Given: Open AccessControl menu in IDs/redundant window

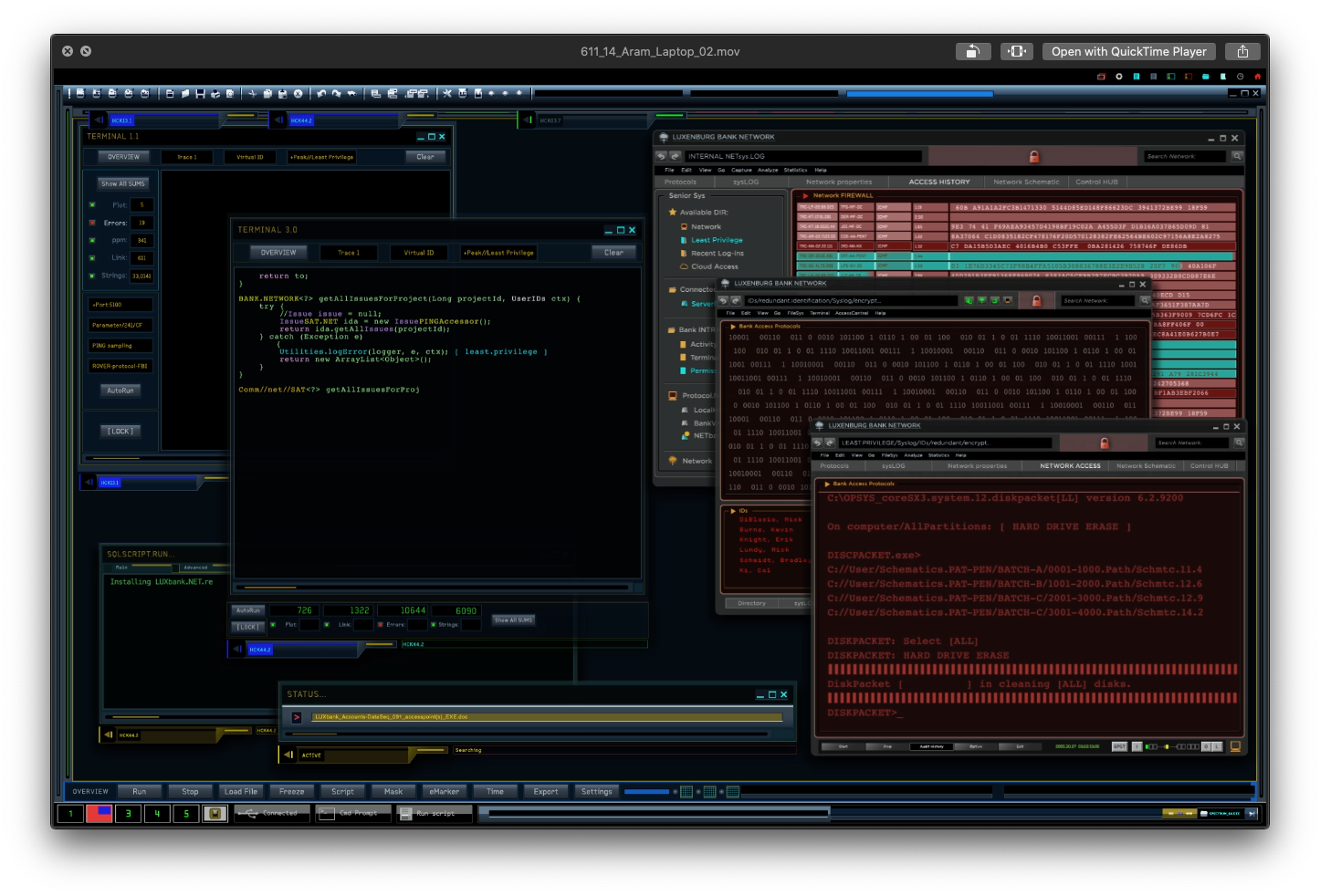Looking at the screenshot, I should 852,313.
